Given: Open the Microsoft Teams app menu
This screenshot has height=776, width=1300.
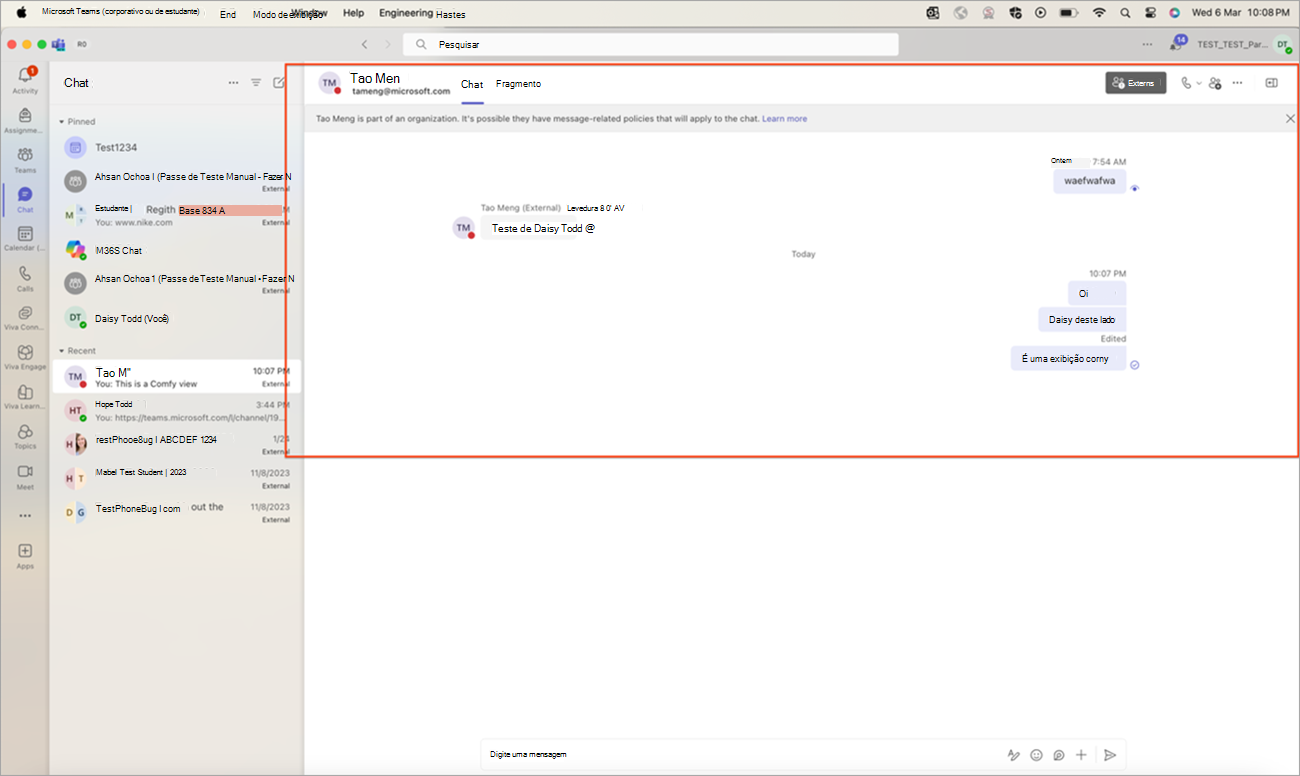Looking at the screenshot, I should pos(121,12).
